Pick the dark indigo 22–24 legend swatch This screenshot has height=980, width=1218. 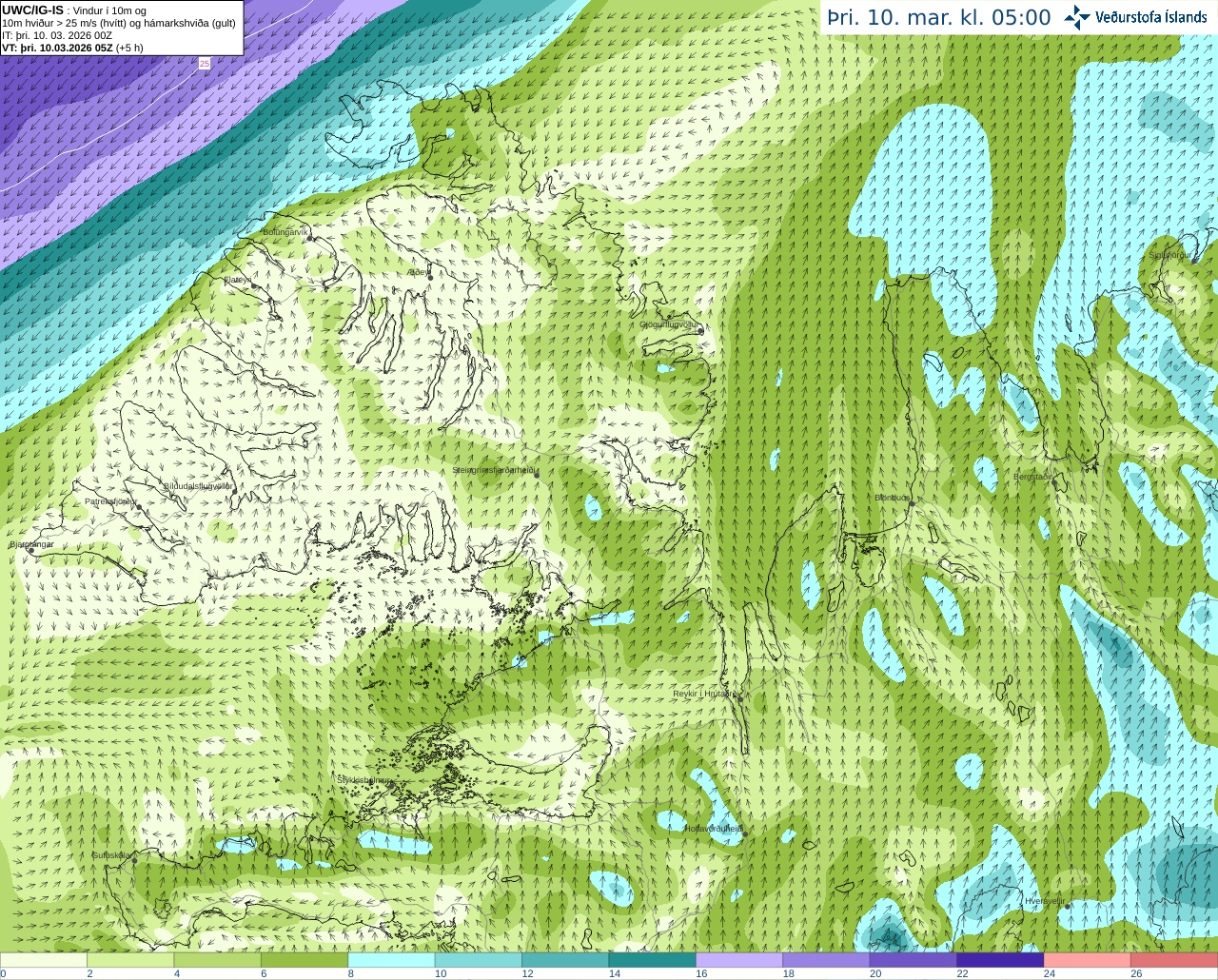pos(1001,960)
